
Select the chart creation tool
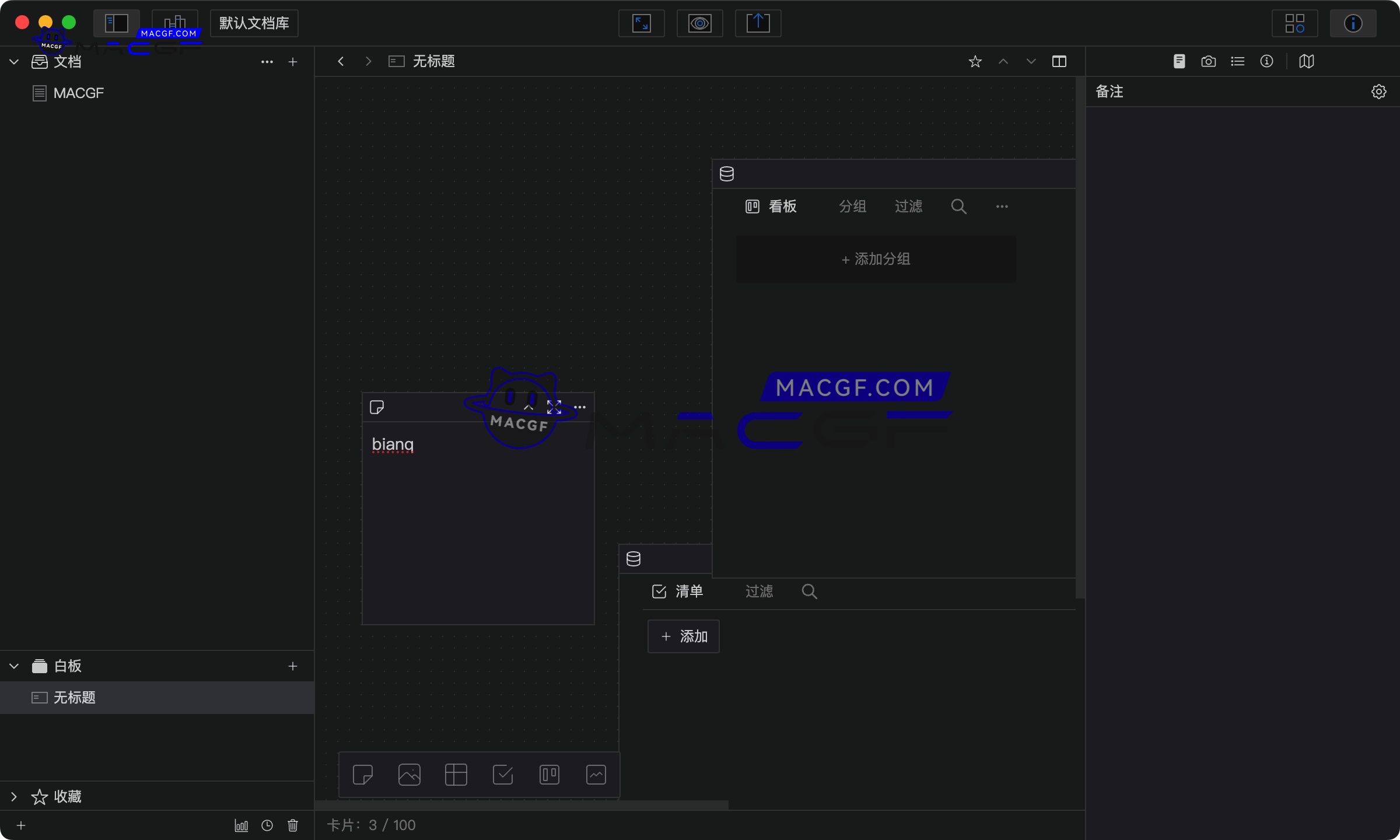click(x=596, y=775)
